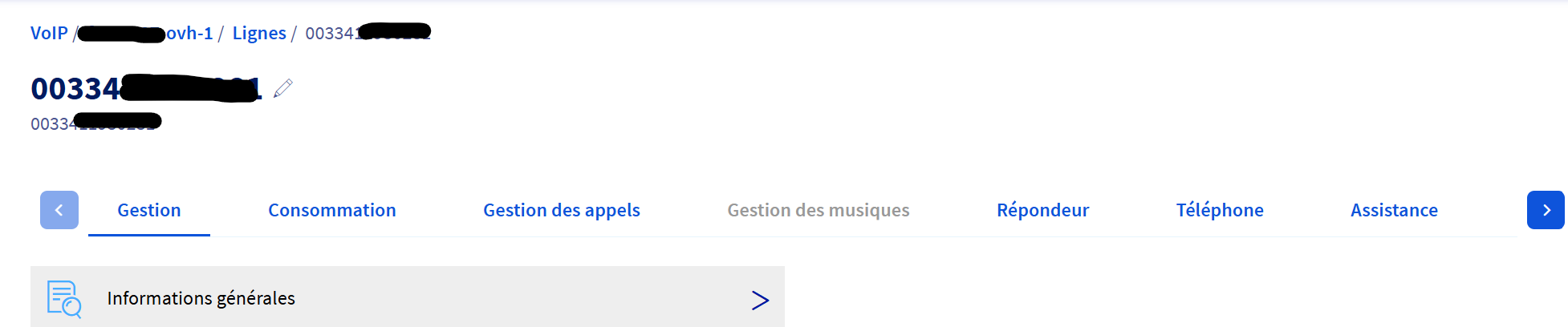This screenshot has width=1568, height=327.
Task: Navigate to VoIP in the breadcrumb
Action: click(49, 33)
